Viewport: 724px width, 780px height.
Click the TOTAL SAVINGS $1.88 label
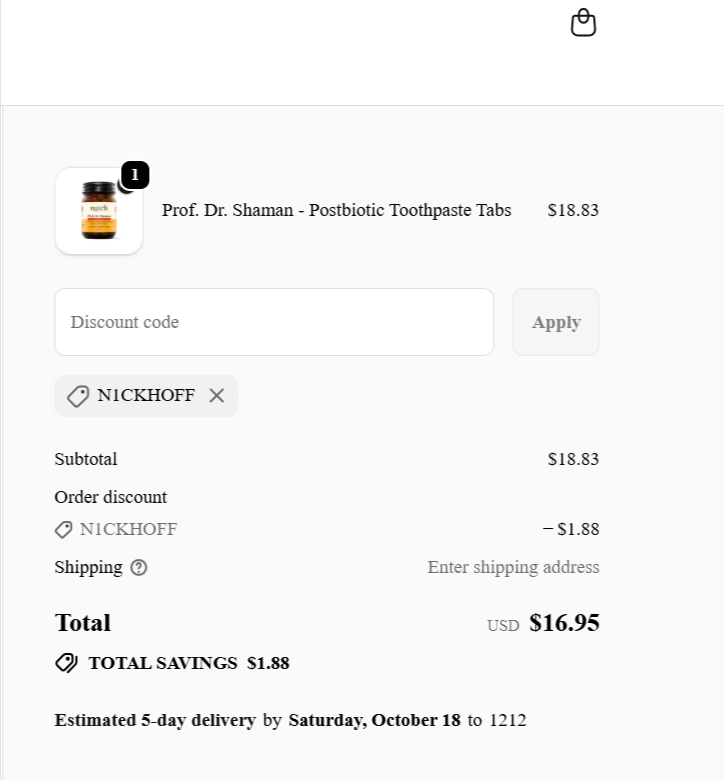(189, 663)
